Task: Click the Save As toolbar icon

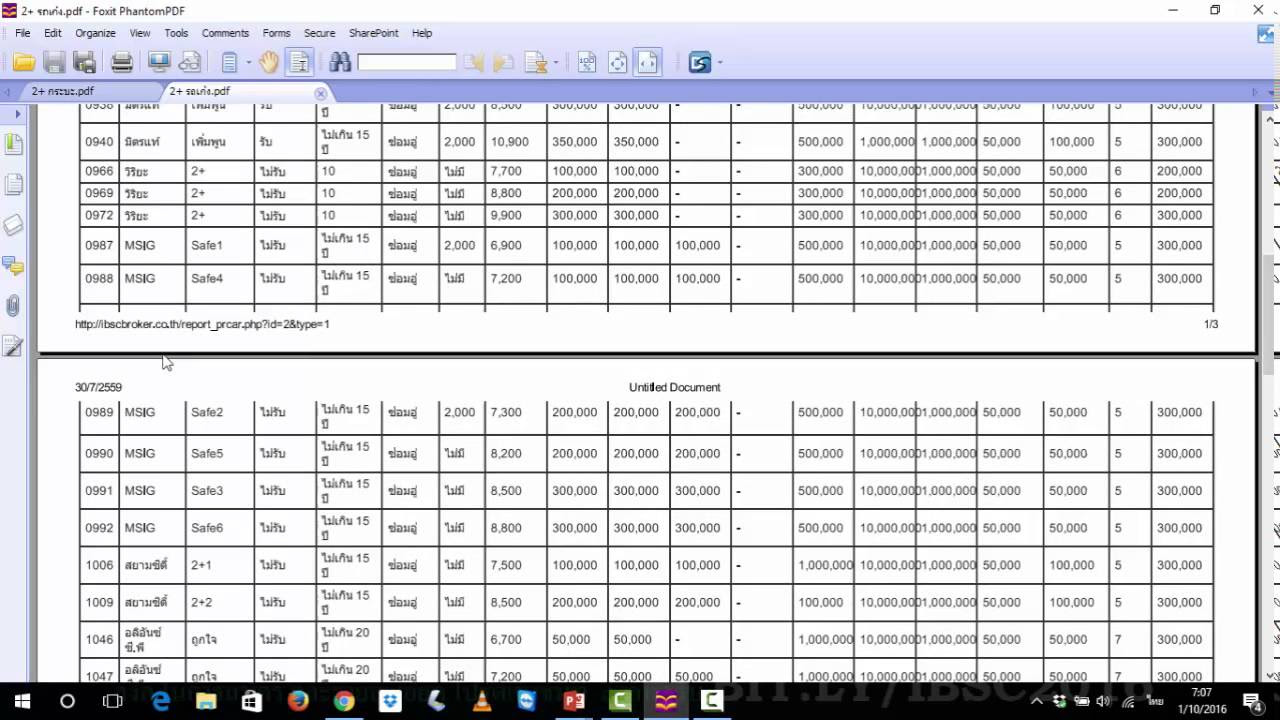Action: point(84,63)
